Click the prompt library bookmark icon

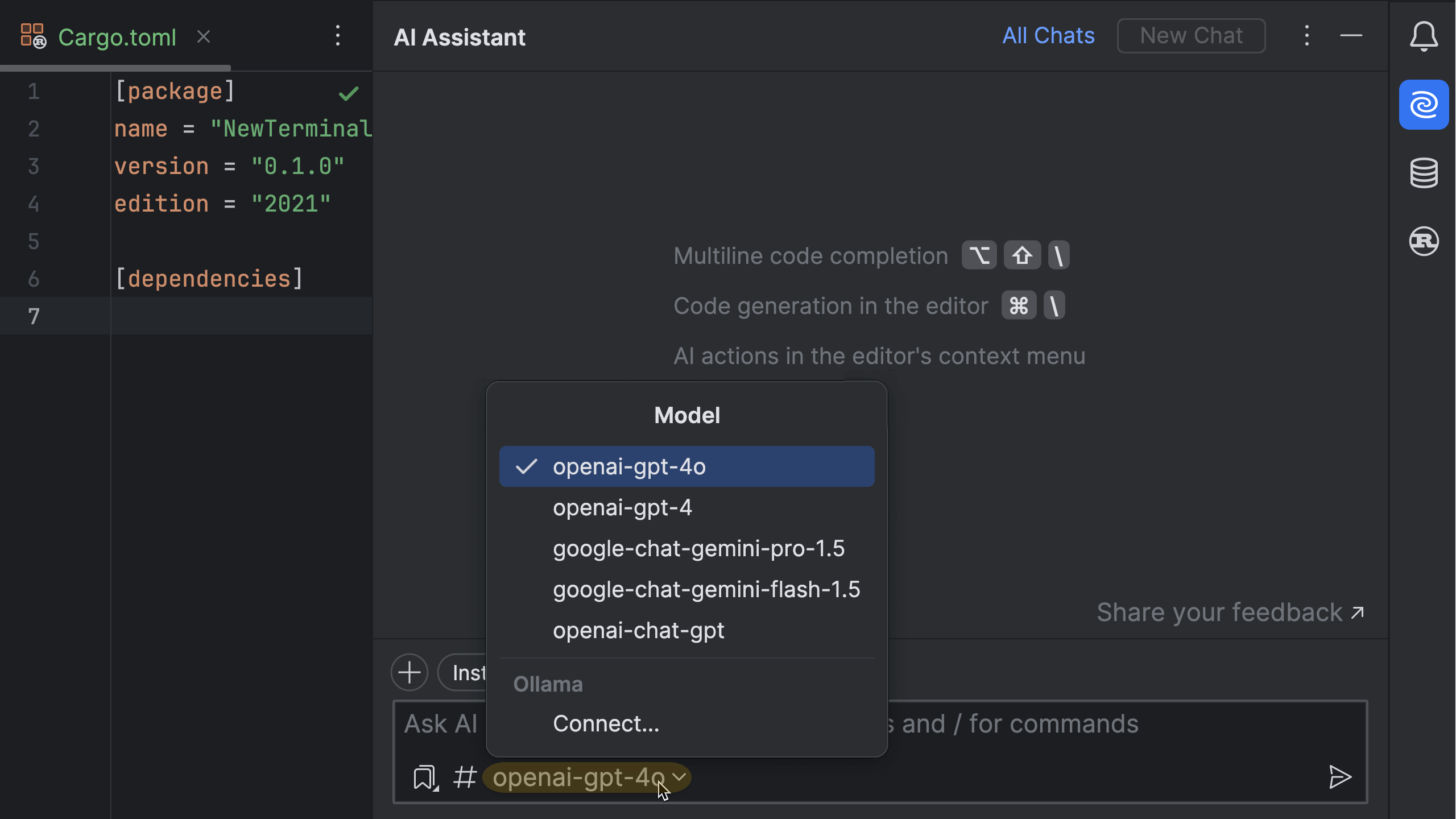click(425, 777)
